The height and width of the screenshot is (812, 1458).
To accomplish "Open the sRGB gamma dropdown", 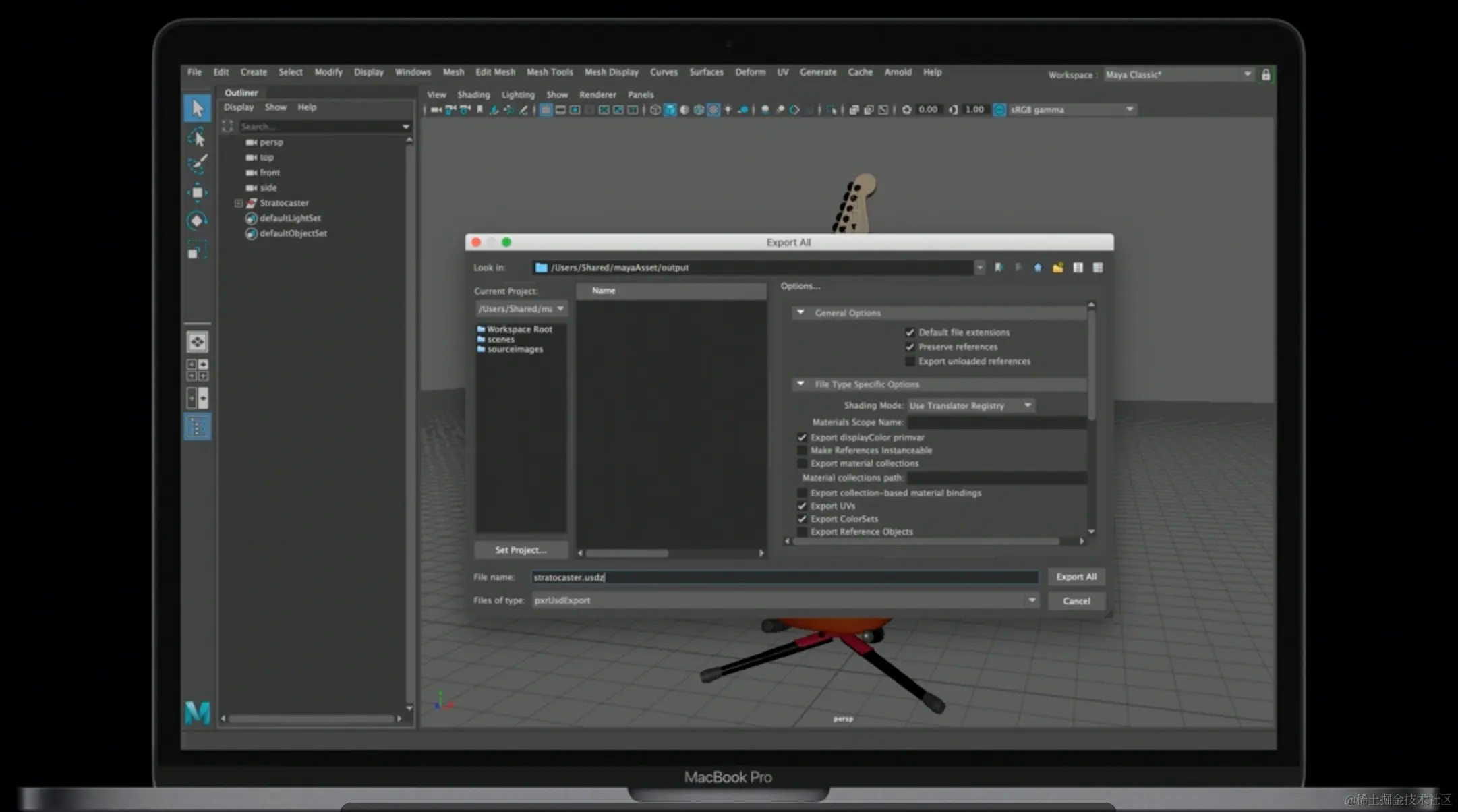I will coord(1072,109).
